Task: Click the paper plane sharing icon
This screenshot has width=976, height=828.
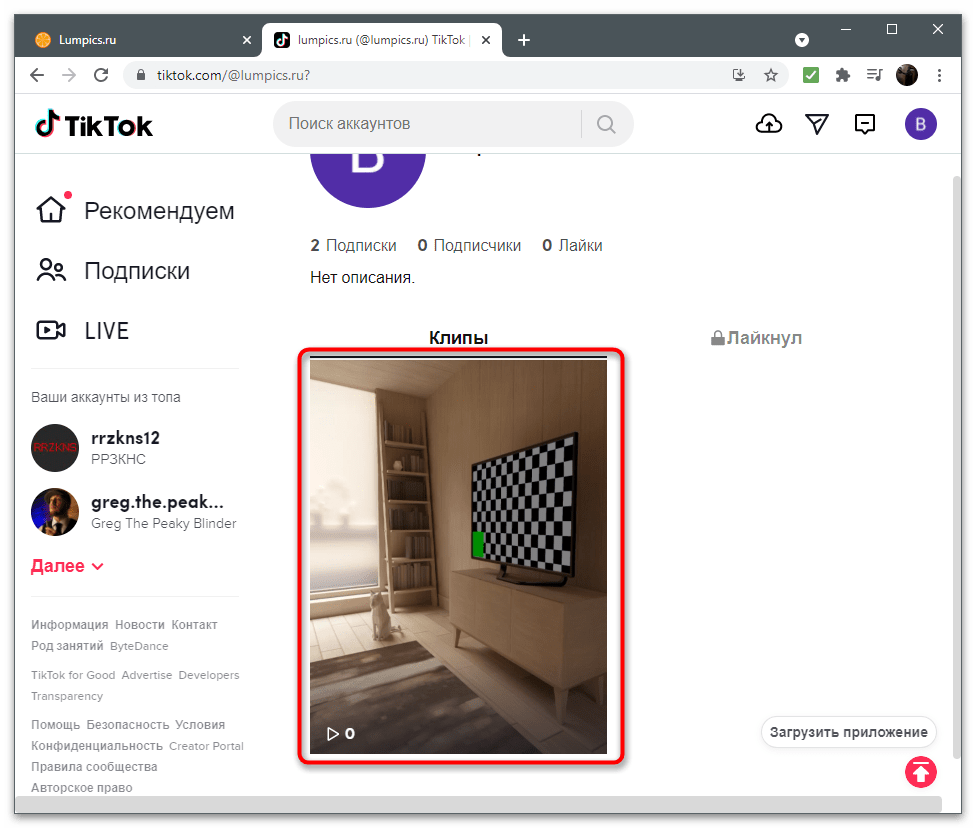Action: [x=817, y=123]
